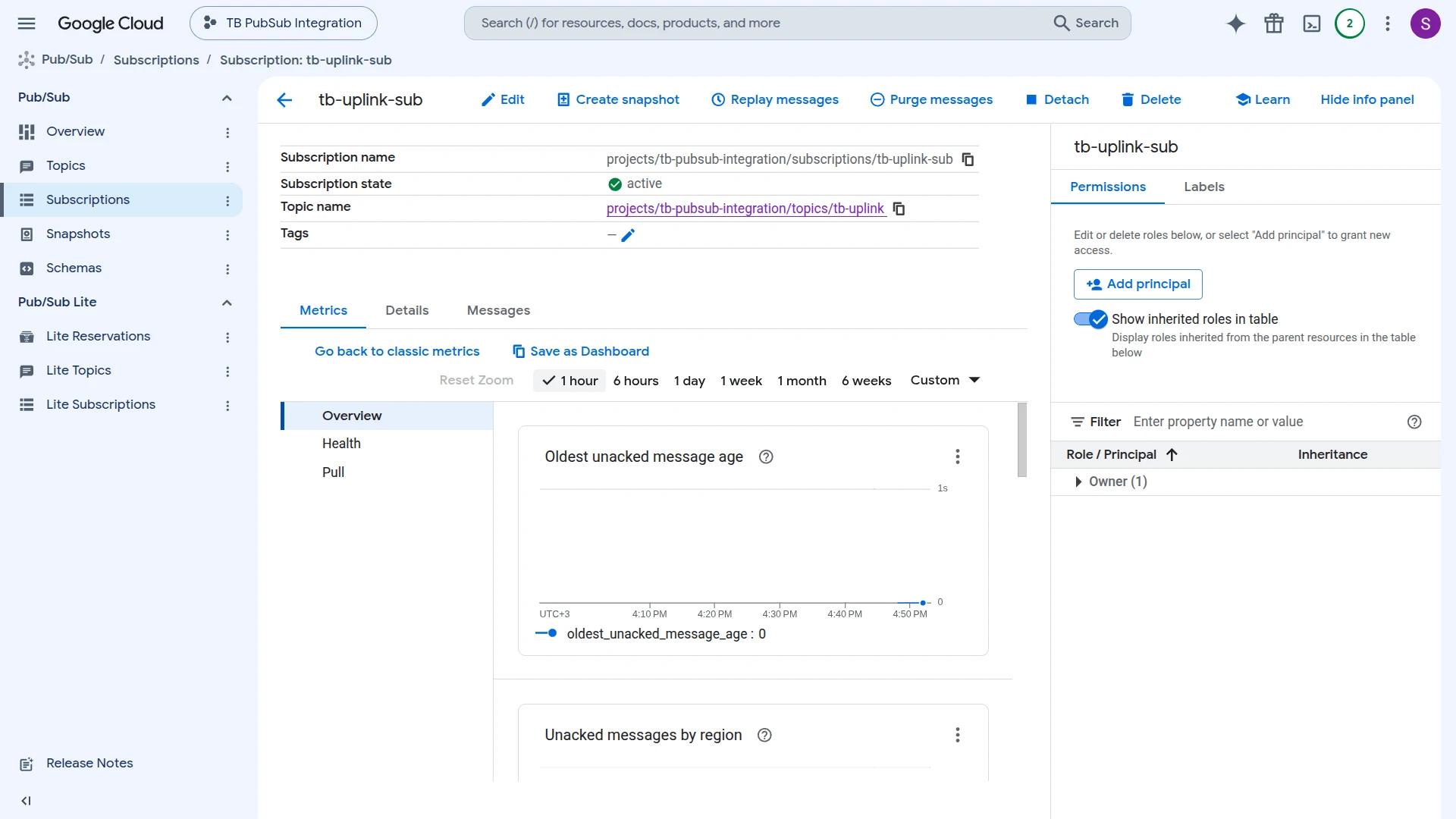Screen dimensions: 1456x819
Task: Focus the top search bar
Action: coord(797,24)
